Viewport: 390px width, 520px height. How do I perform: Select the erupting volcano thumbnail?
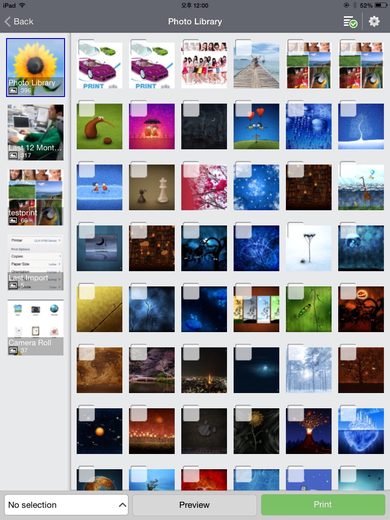[309, 431]
